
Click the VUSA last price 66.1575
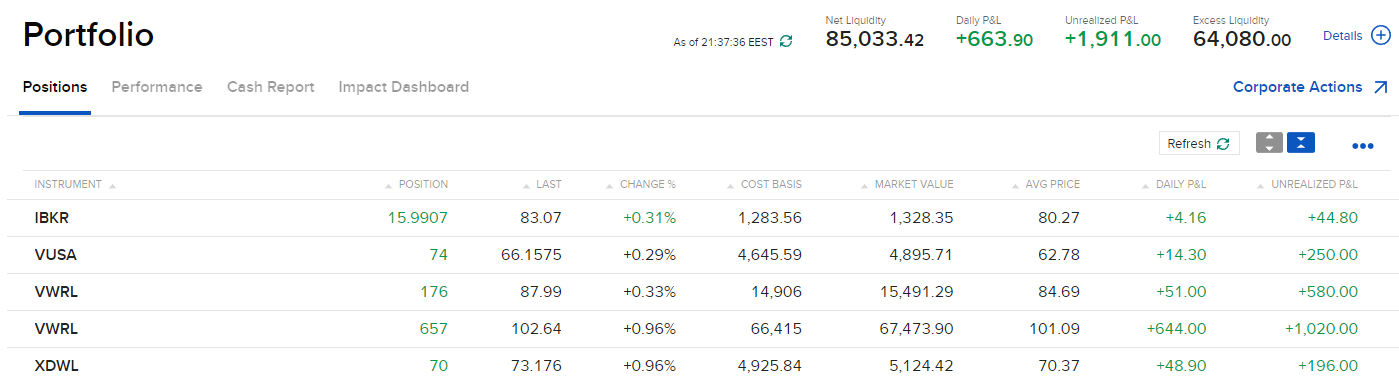(531, 255)
